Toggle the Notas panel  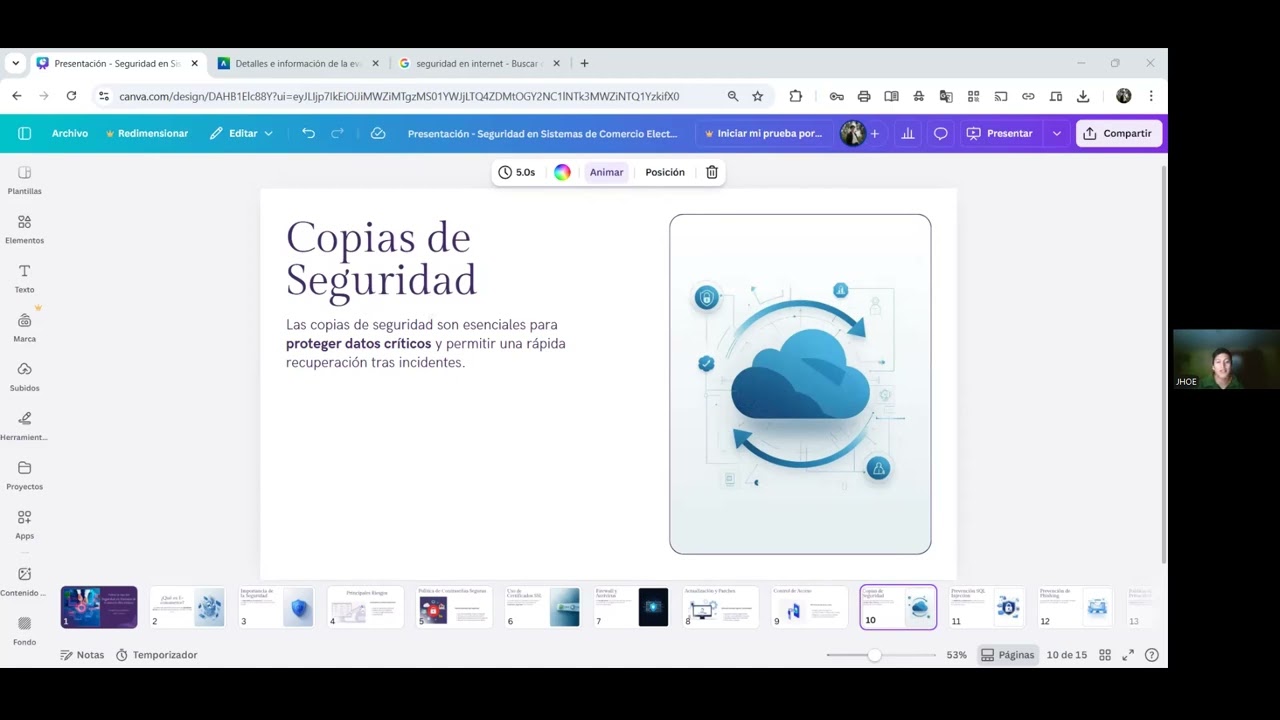(82, 655)
